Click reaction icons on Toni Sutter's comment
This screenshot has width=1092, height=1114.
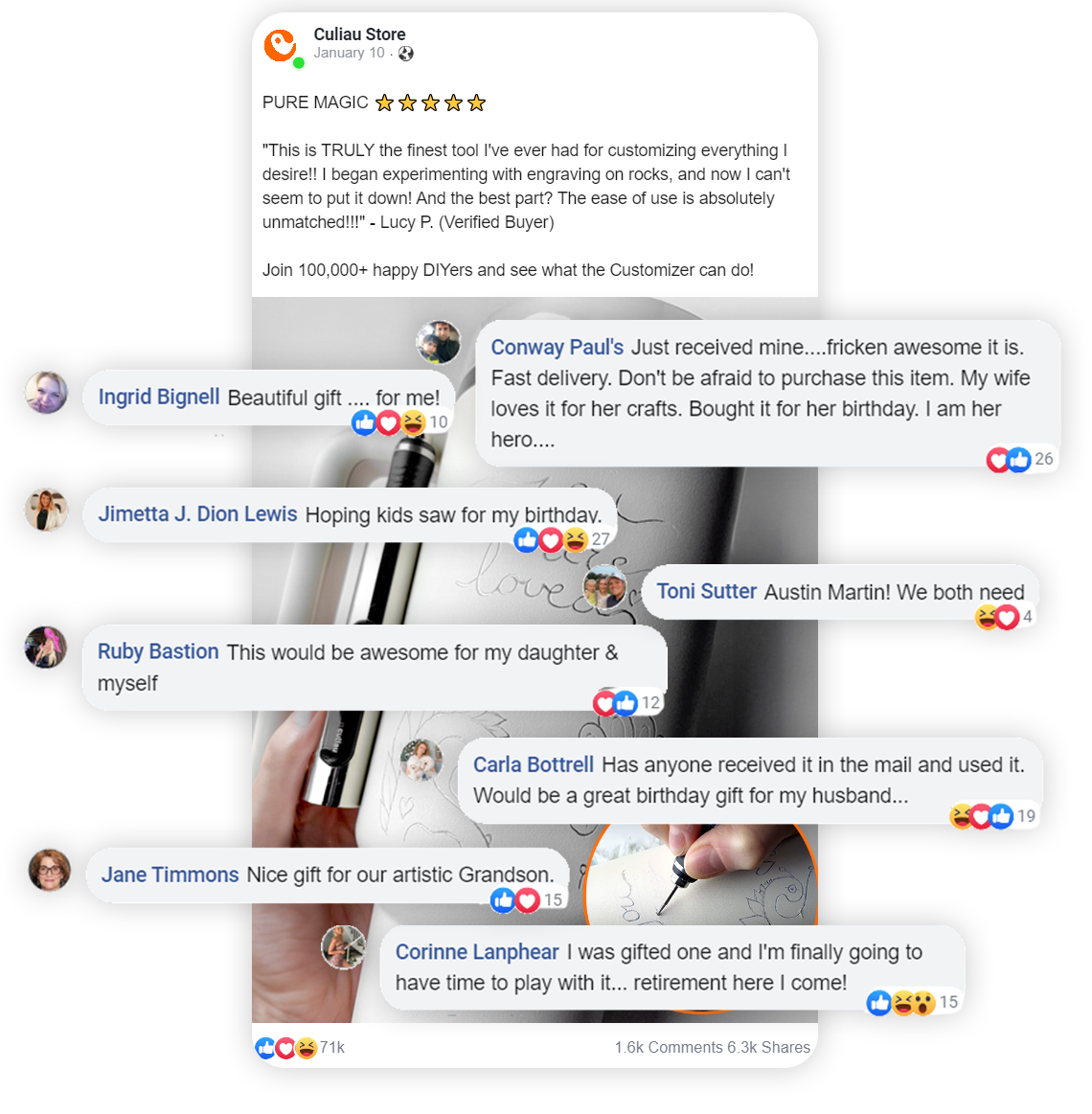pyautogui.click(x=1004, y=617)
